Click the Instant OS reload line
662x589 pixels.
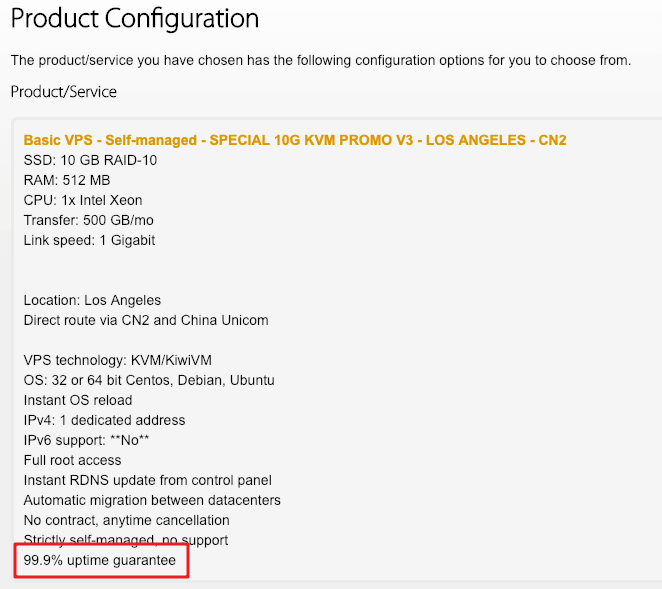pos(78,400)
